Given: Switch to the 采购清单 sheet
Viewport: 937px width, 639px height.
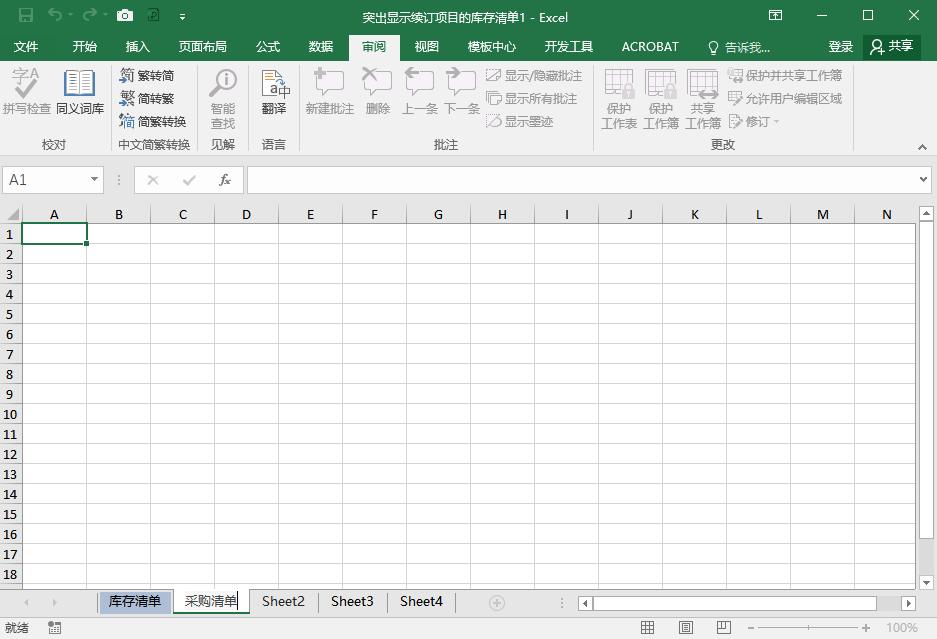Looking at the screenshot, I should (x=210, y=601).
